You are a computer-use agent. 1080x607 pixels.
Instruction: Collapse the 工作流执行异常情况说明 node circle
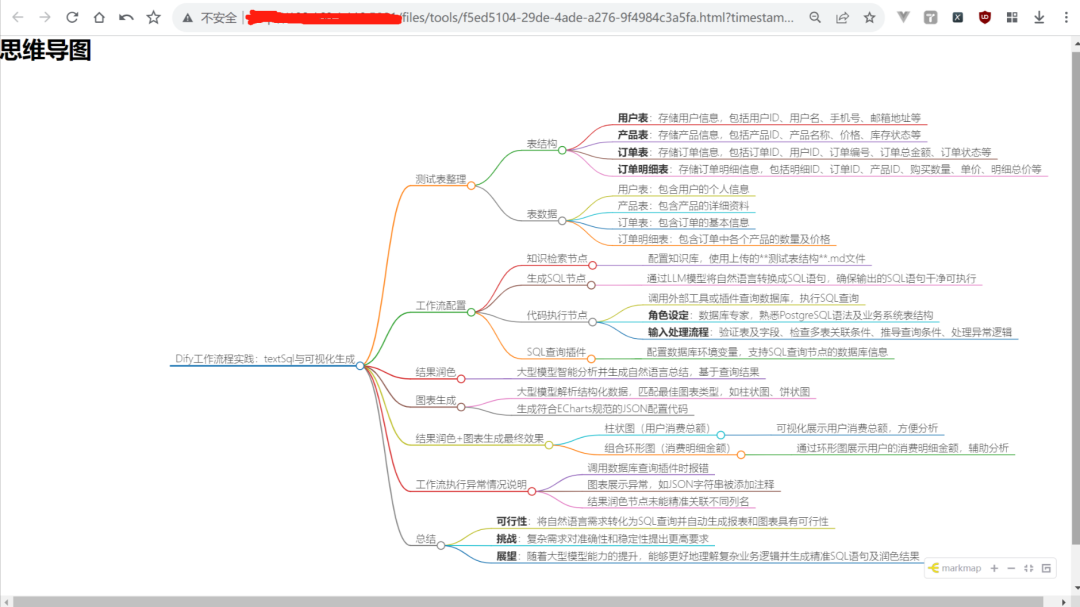[532, 491]
